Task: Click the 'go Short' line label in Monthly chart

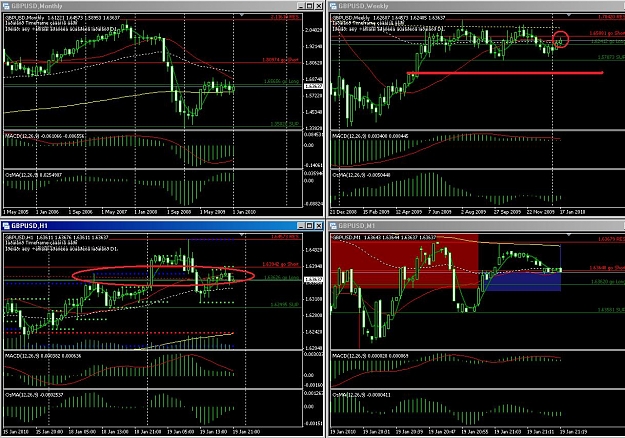Action: tap(280, 60)
